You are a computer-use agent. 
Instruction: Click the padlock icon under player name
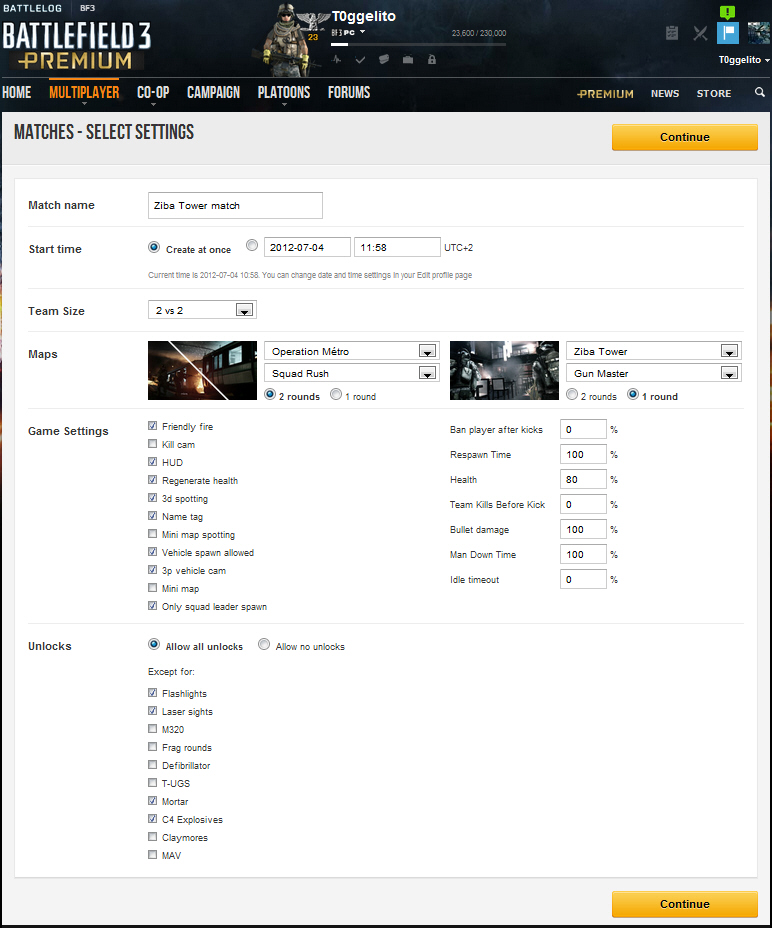[432, 59]
